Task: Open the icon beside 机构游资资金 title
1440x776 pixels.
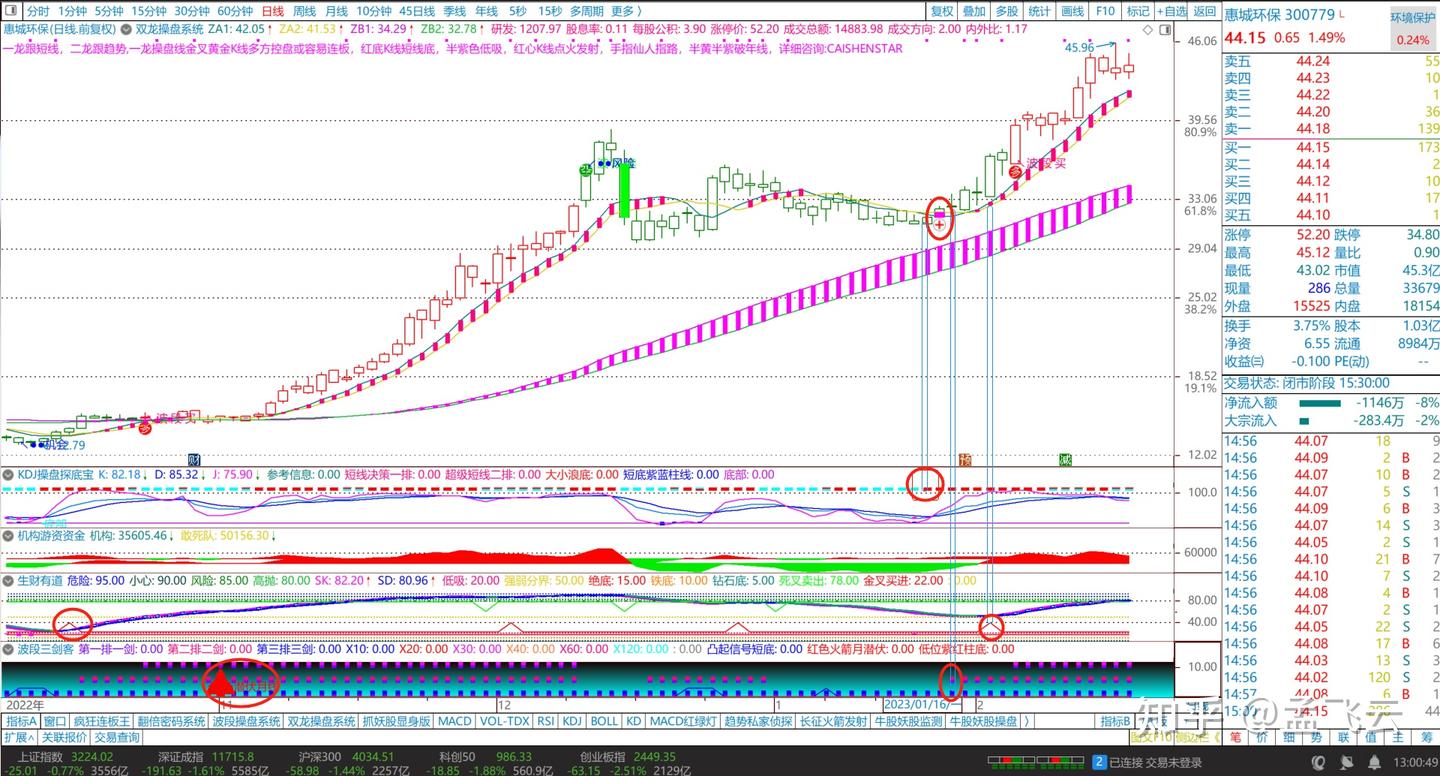Action: point(8,536)
